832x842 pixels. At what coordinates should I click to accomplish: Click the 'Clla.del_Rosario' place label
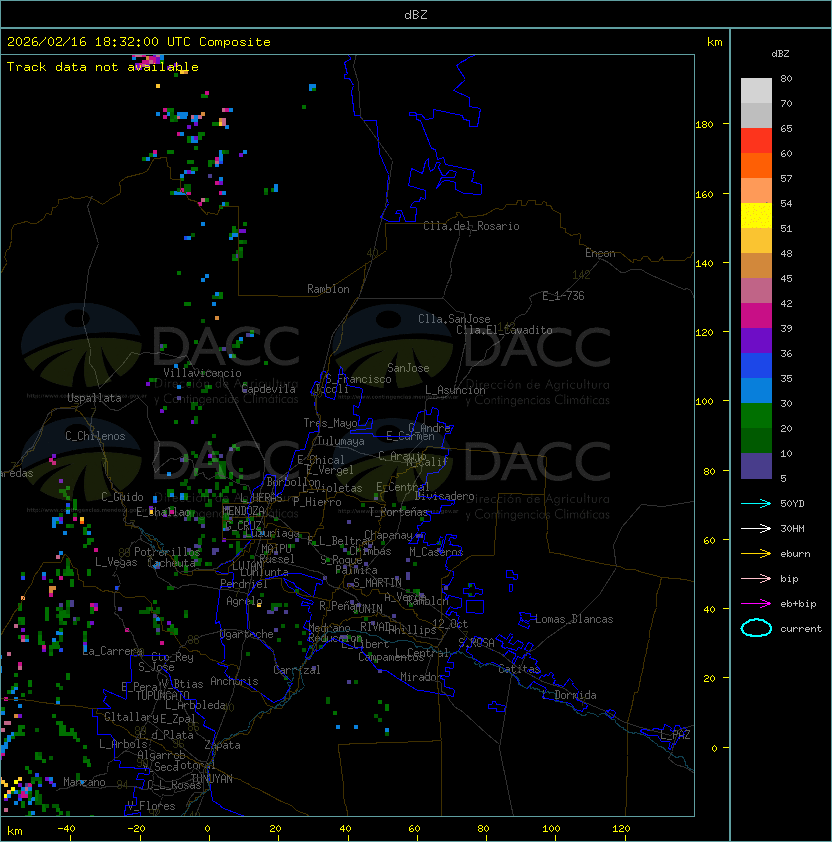471,226
